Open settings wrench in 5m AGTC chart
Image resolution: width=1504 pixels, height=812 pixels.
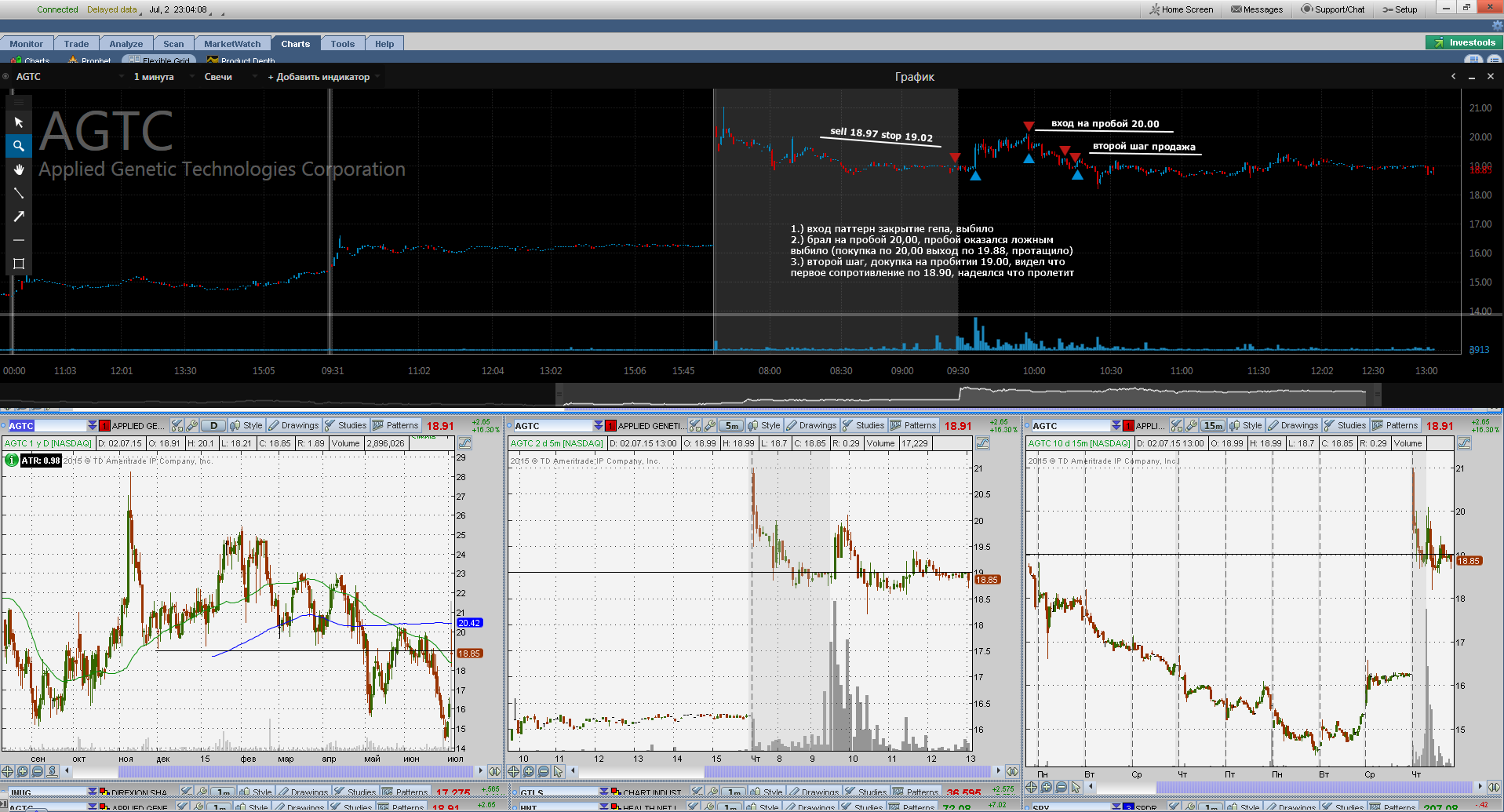[710, 425]
